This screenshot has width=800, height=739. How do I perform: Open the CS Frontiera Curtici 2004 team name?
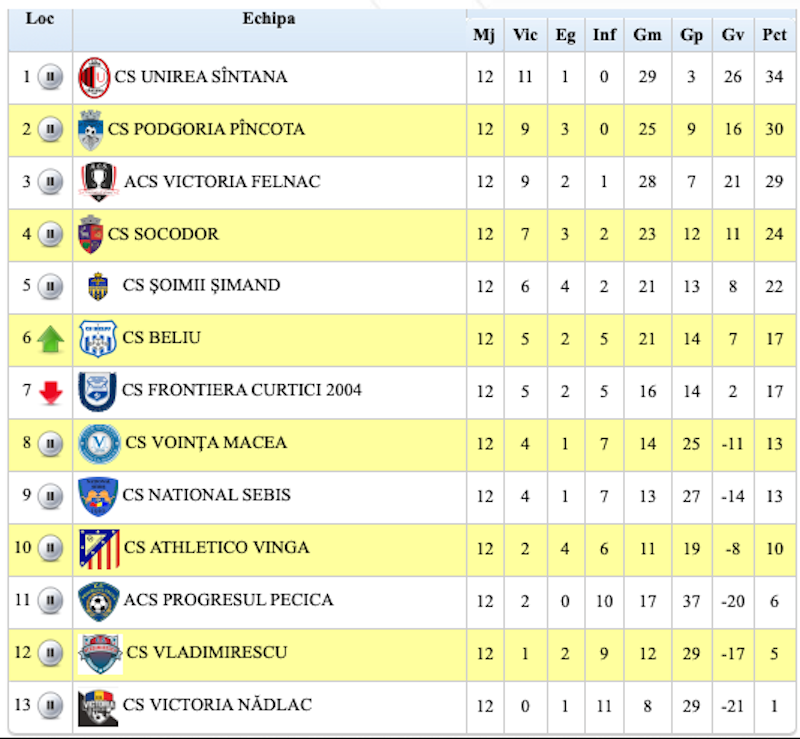coord(242,390)
